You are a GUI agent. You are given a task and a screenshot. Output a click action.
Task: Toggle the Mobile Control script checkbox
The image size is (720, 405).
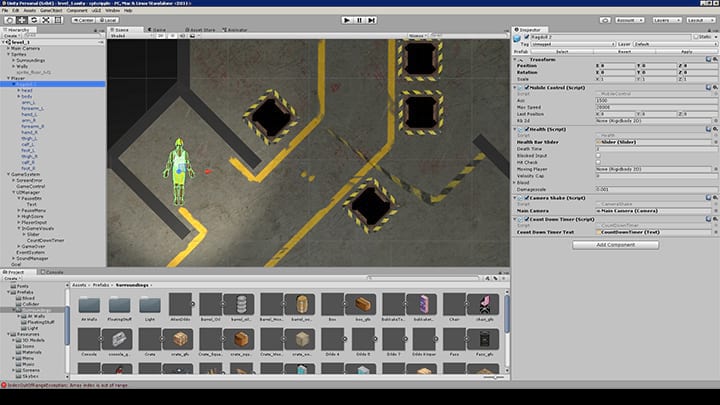(528, 88)
